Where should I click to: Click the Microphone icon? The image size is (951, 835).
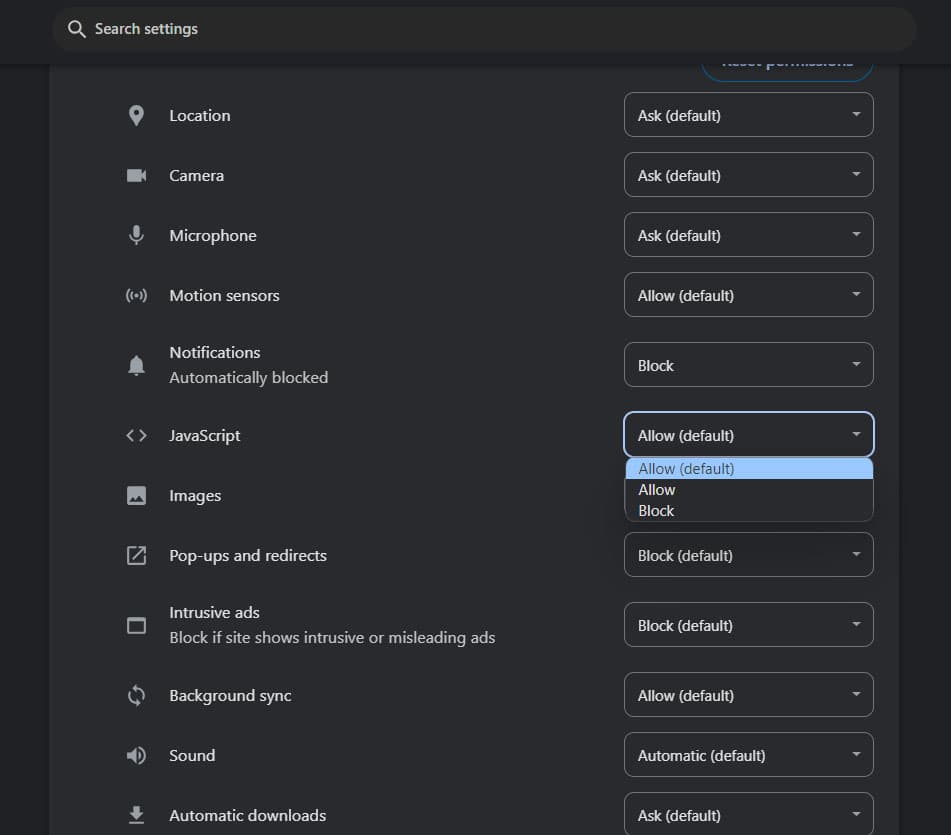(x=137, y=236)
